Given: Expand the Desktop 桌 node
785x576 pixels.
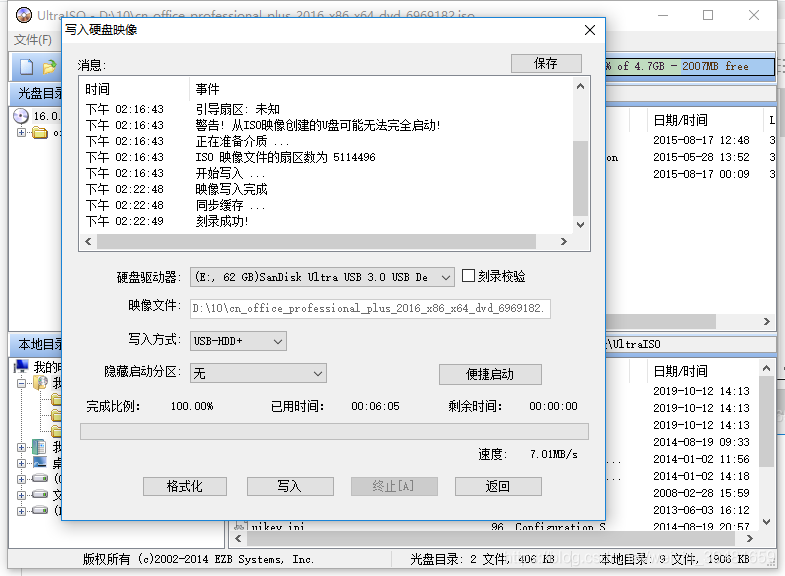Looking at the screenshot, I should (21, 463).
